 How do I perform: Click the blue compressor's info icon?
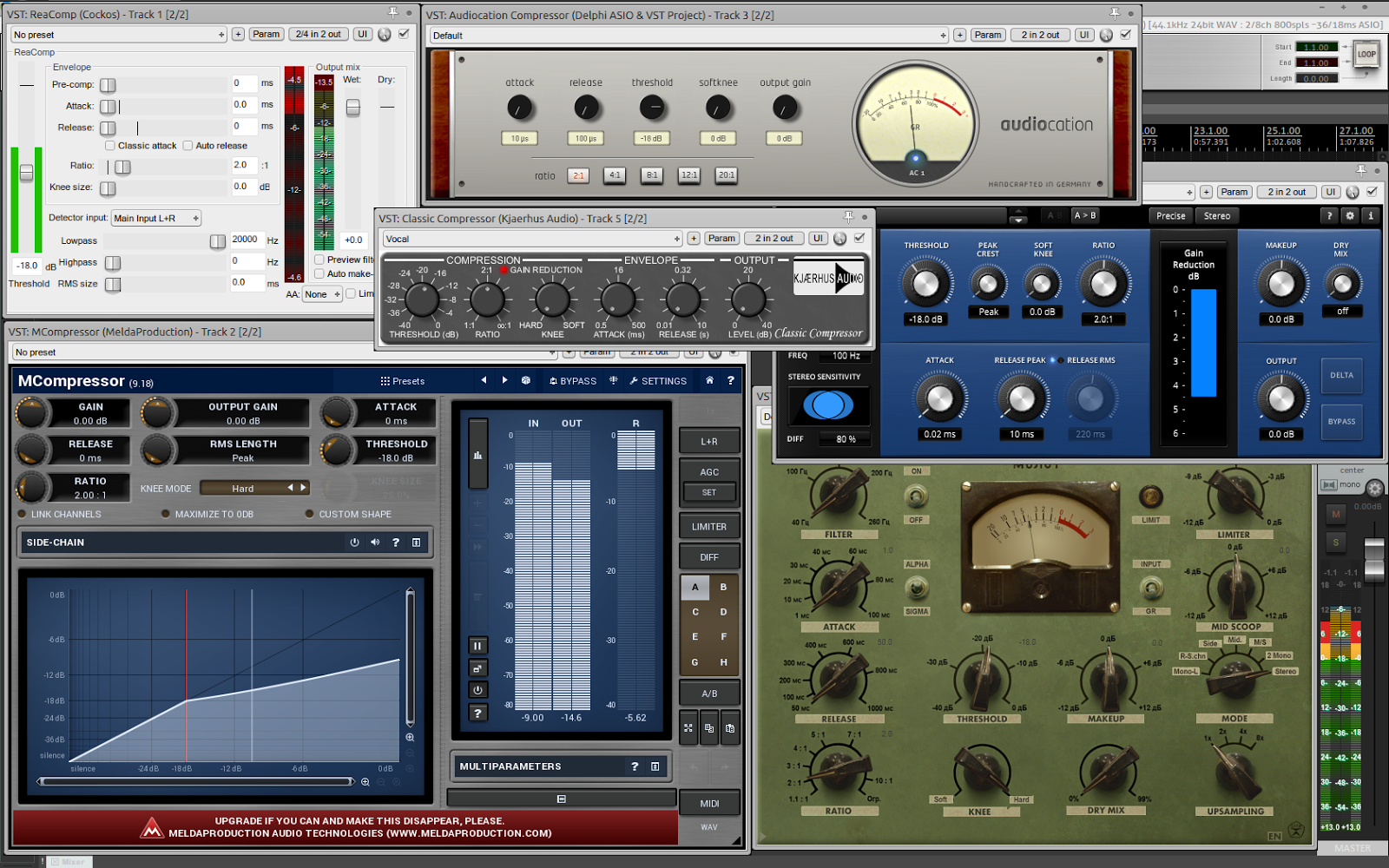coord(1371,215)
